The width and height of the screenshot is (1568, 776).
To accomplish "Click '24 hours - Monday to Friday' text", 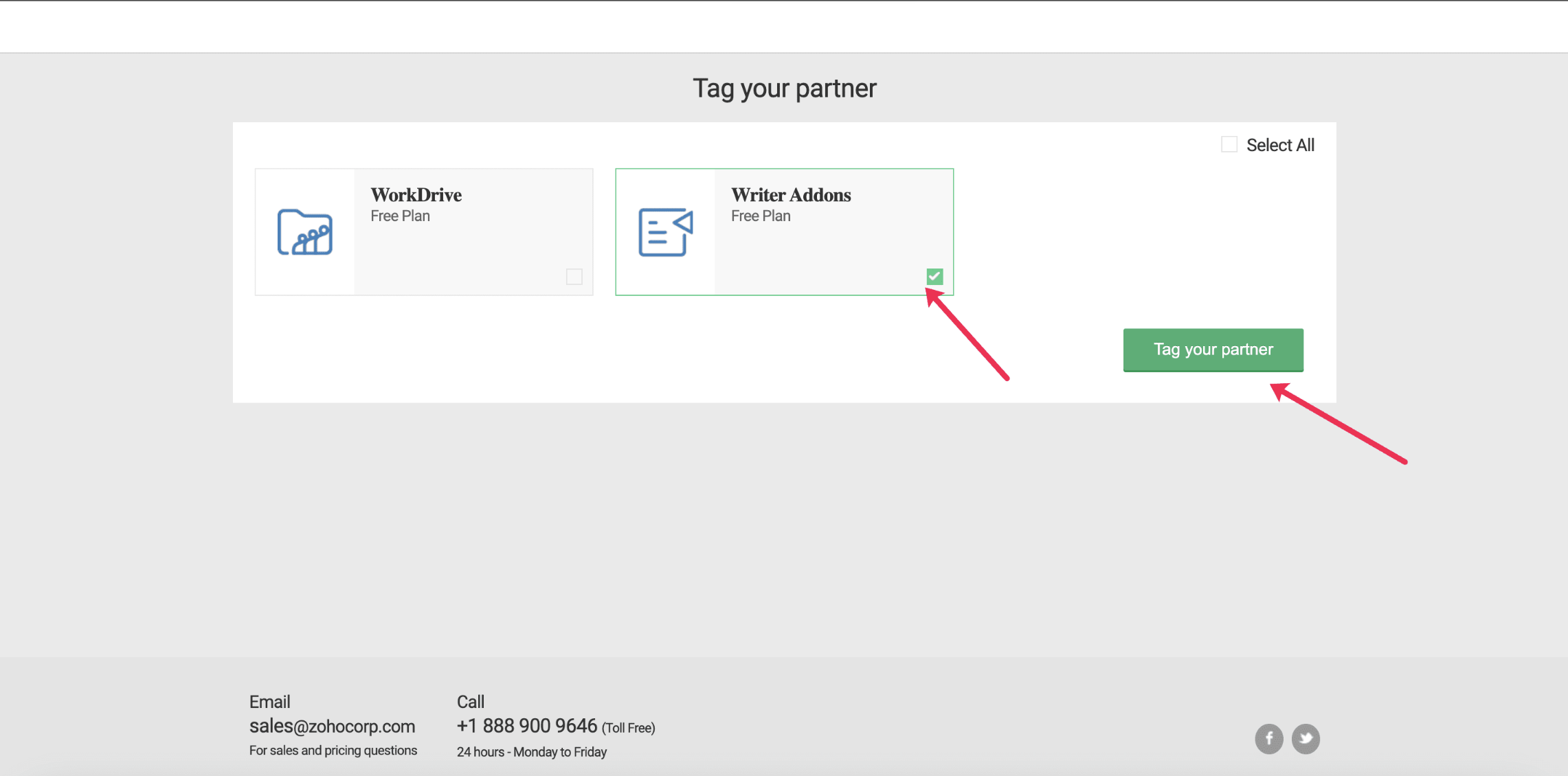I will point(532,752).
